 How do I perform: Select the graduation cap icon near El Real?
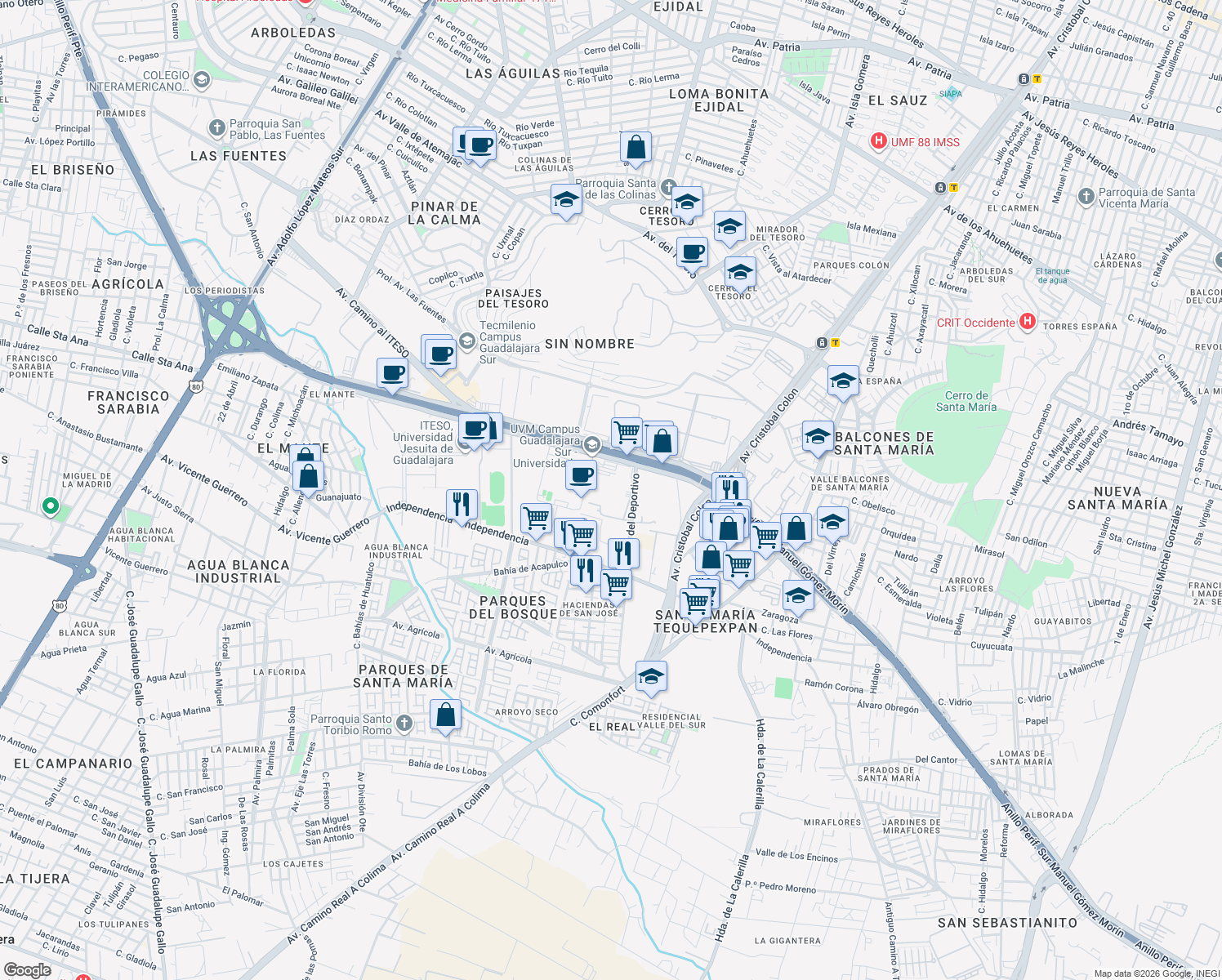click(650, 676)
